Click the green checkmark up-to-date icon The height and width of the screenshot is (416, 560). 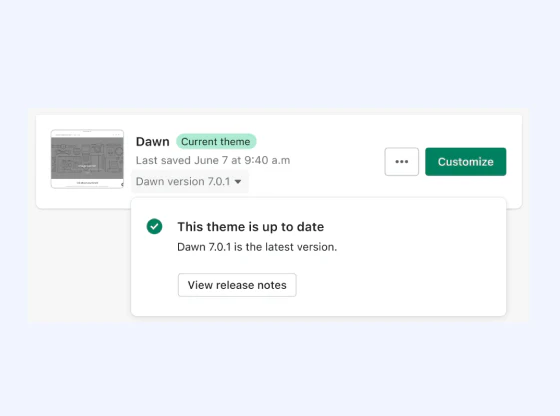(x=154, y=226)
